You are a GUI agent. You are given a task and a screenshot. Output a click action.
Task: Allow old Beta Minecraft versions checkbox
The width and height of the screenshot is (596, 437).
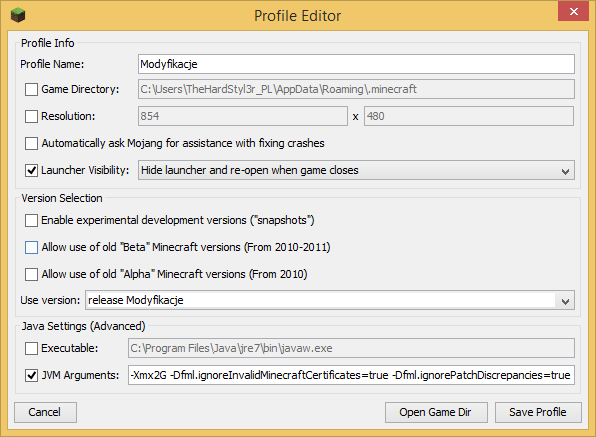31,247
